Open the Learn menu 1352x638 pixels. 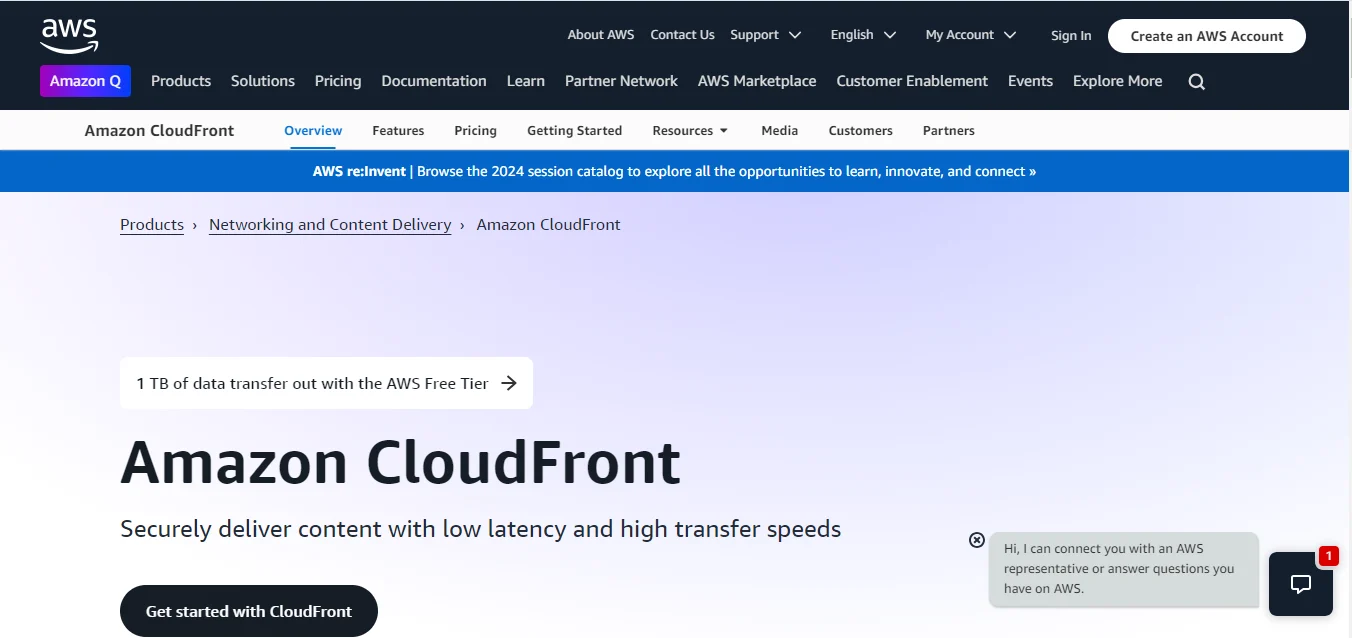[x=526, y=81]
